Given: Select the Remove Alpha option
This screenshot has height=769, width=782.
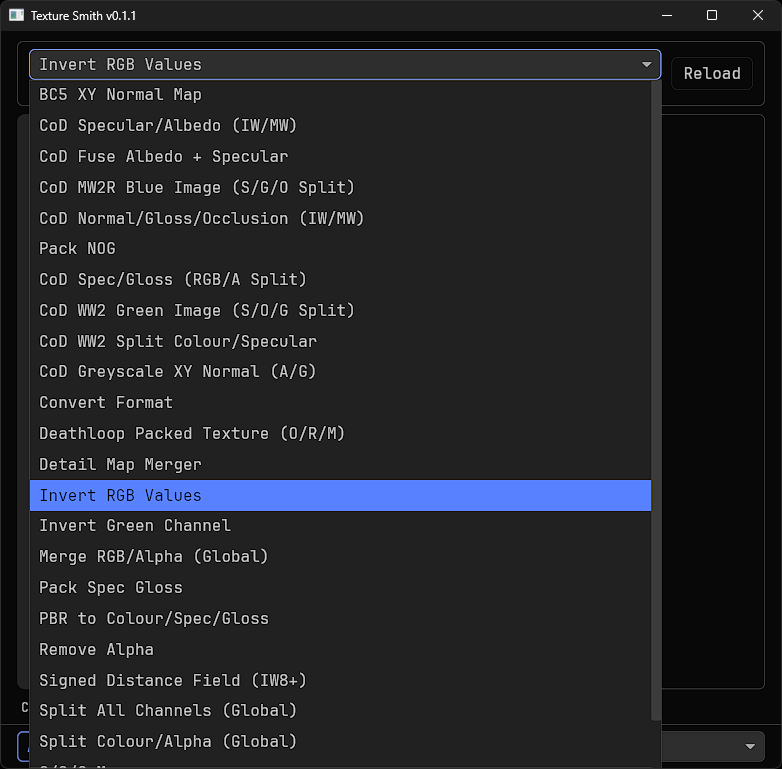Looking at the screenshot, I should pos(341,650).
